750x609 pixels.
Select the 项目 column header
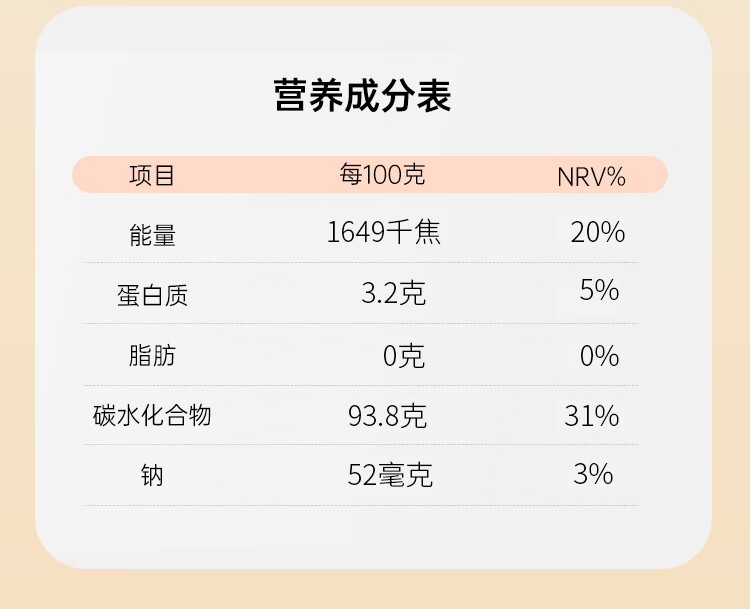coord(152,175)
